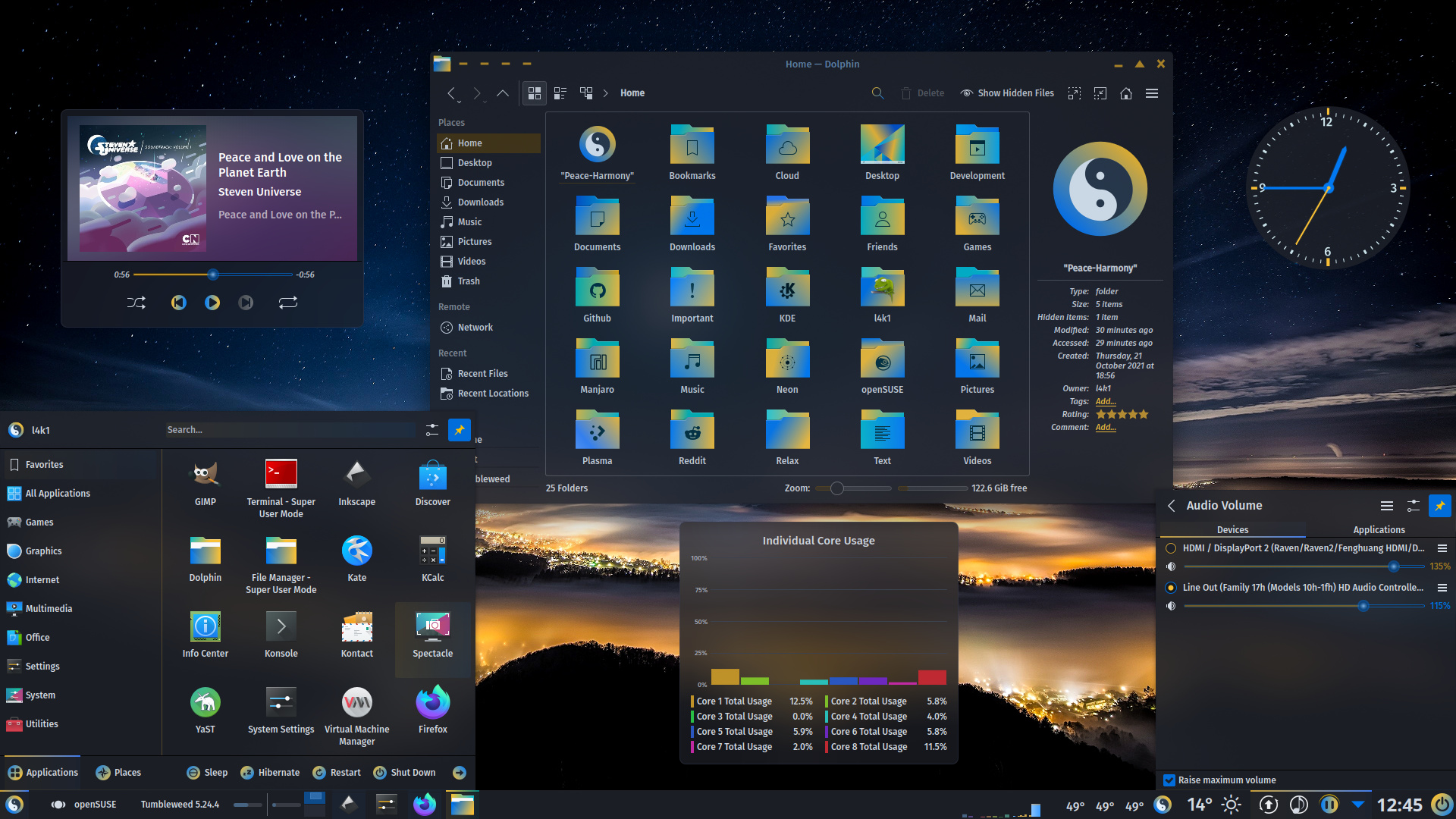Launch GIMP from favorites
This screenshot has height=819, width=1456.
click(206, 484)
